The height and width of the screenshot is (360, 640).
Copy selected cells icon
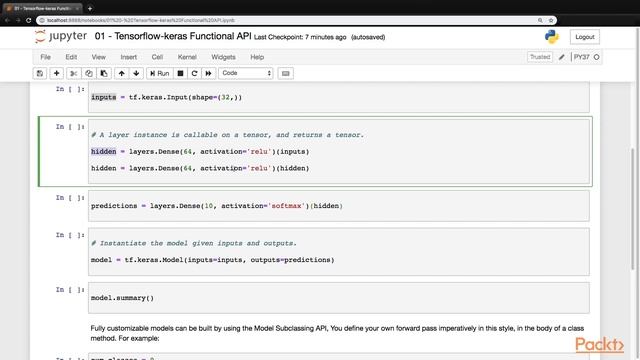tap(89, 73)
